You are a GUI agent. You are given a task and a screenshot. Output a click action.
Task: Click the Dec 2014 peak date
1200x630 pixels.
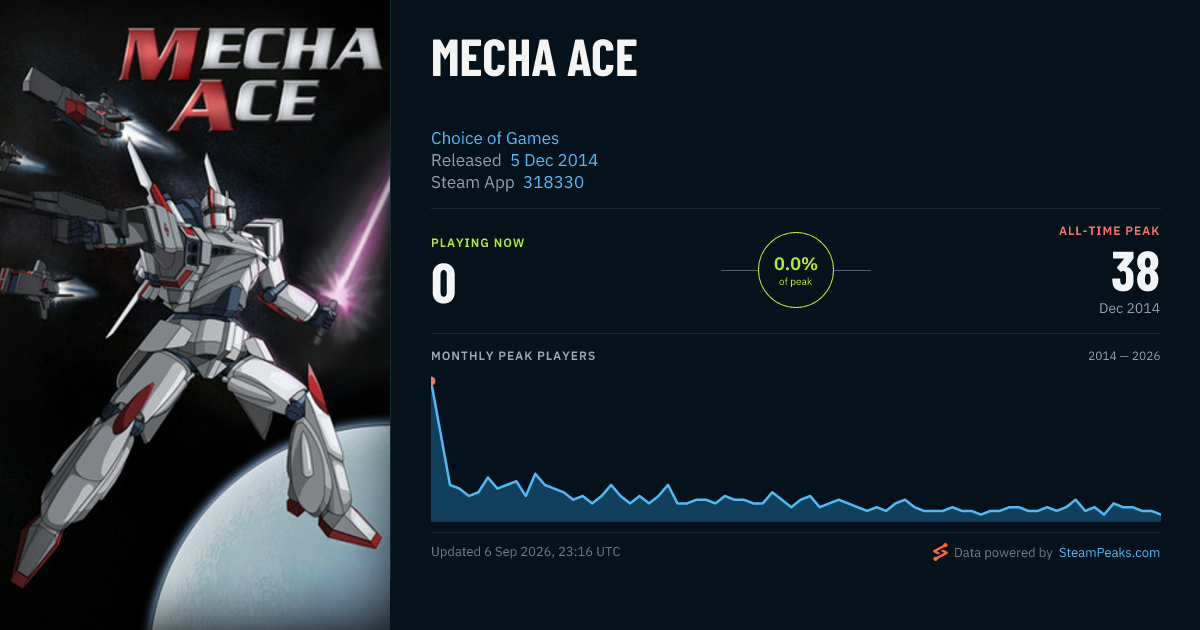[x=1129, y=308]
